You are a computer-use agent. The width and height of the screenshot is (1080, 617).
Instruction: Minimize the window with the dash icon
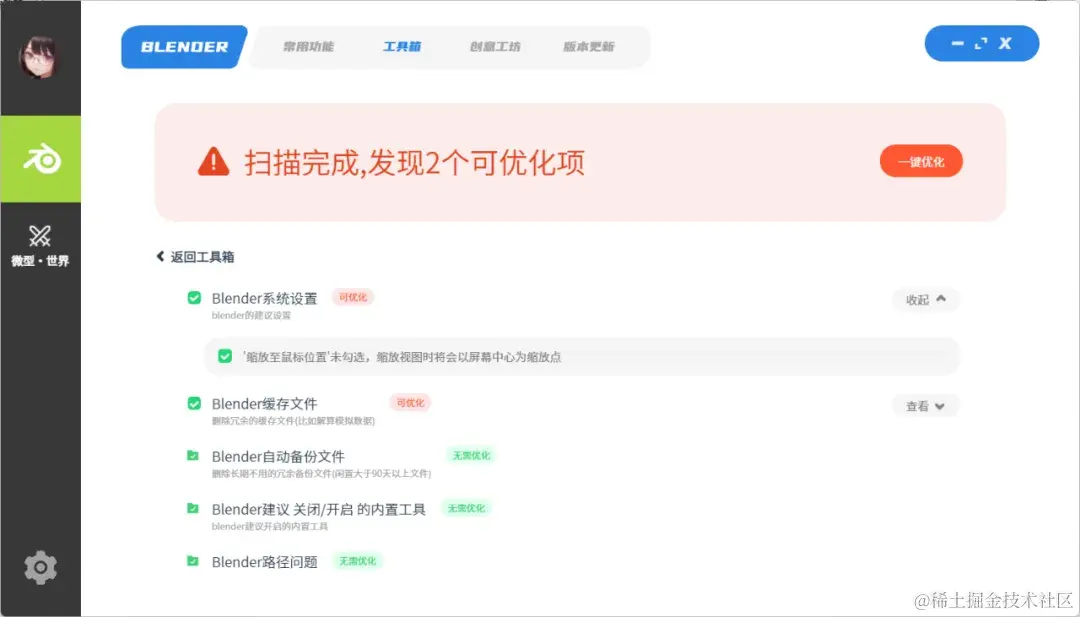point(957,43)
